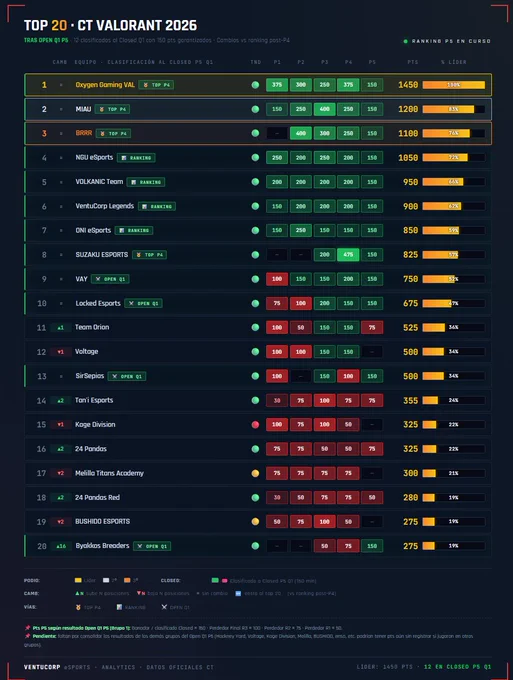The width and height of the screenshot is (513, 680).
Task: Click the OPEN Q1 badge beside VAY
Action: pos(110,279)
